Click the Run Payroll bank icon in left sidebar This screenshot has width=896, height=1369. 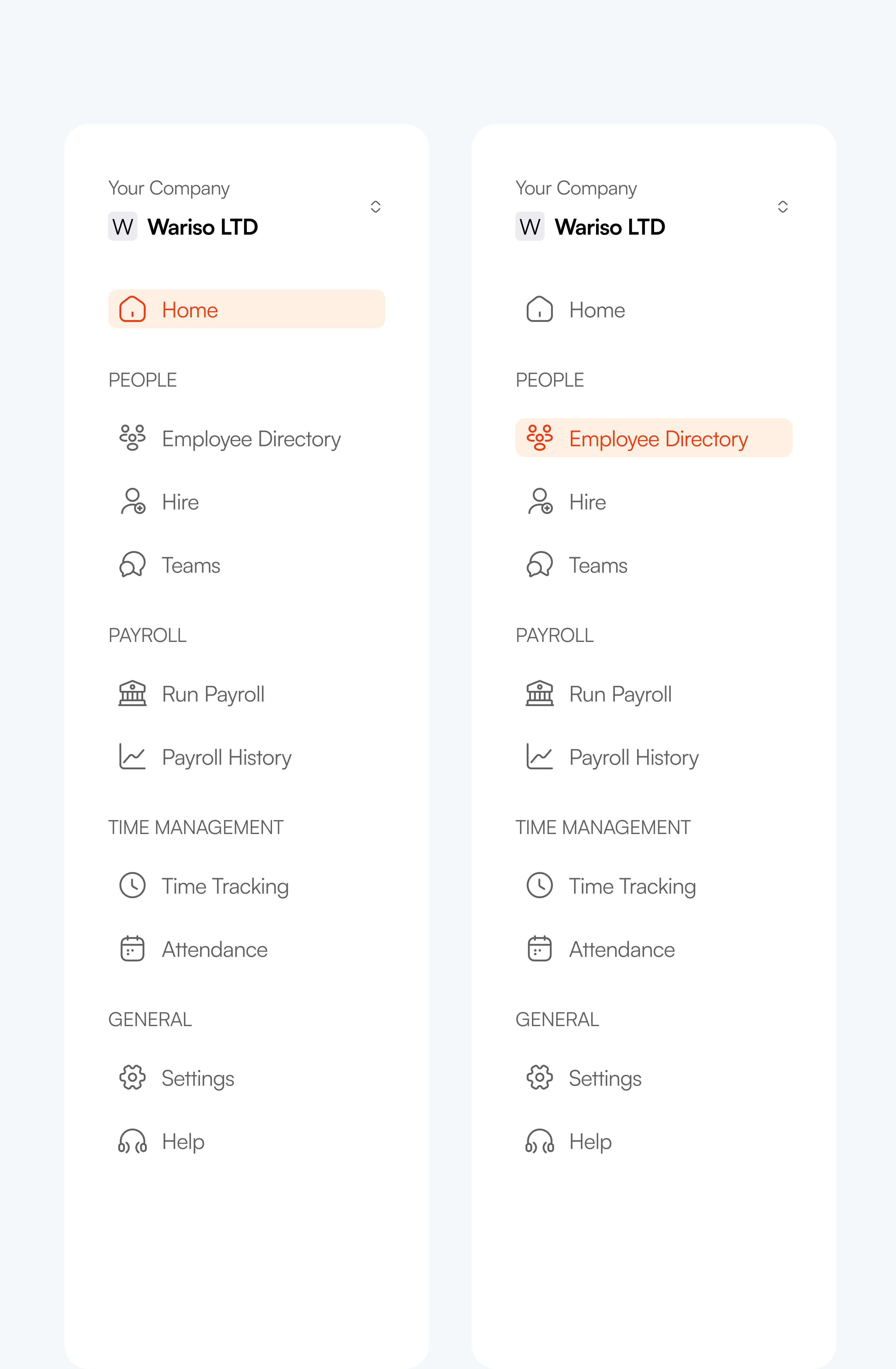pyautogui.click(x=132, y=693)
